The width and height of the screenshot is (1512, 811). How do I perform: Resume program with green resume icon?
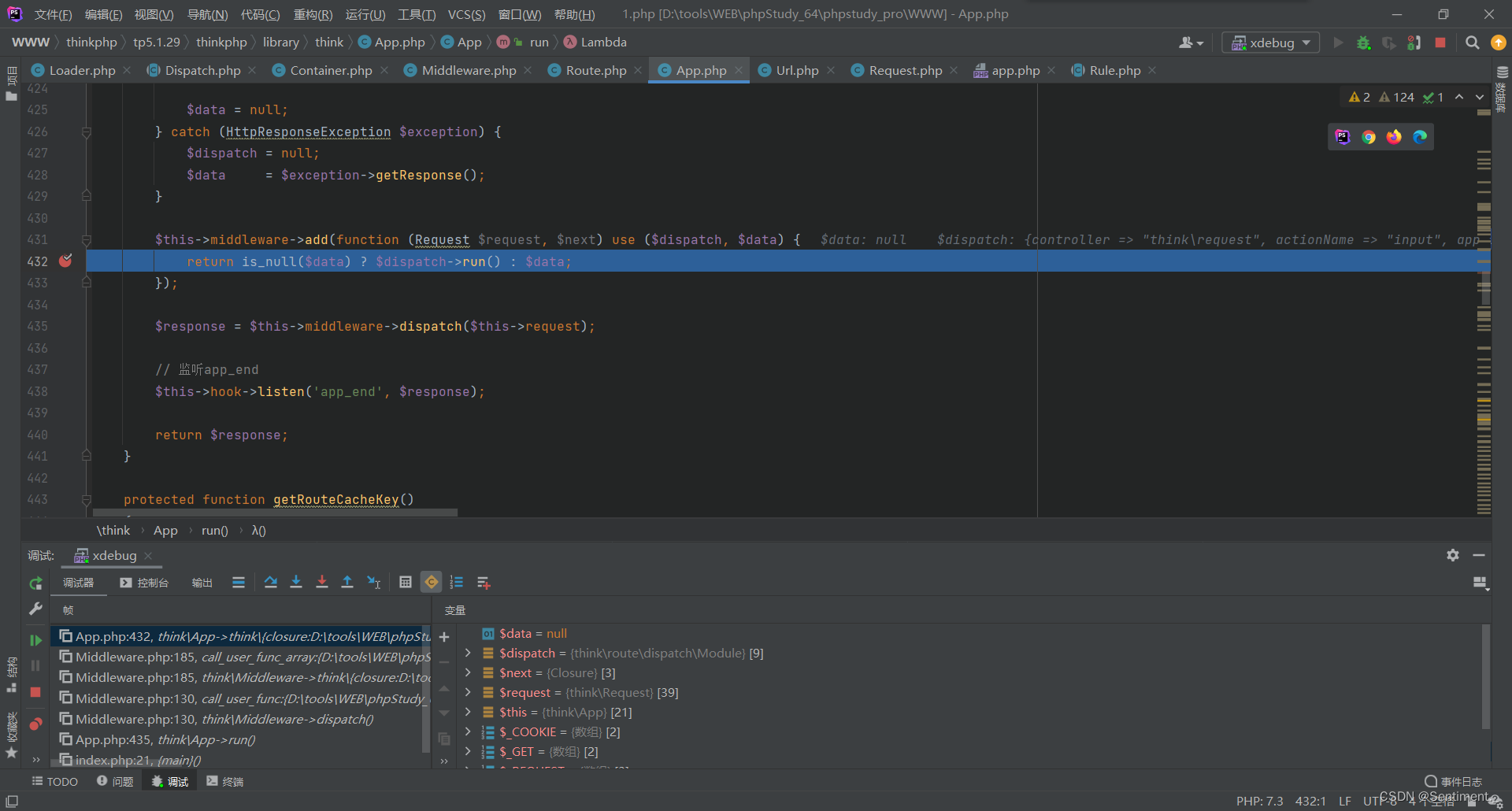35,640
